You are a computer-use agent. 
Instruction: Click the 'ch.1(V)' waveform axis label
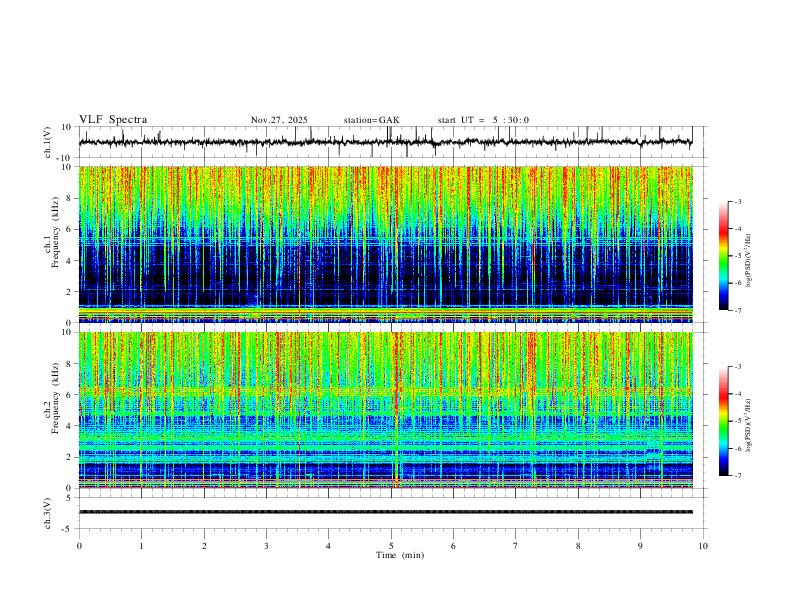point(48,142)
